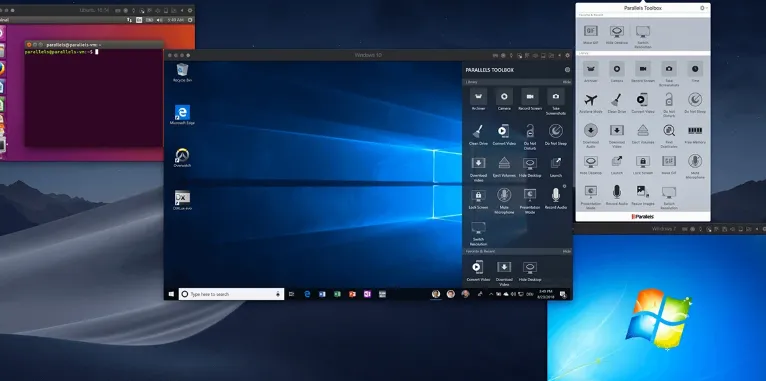Hide the Favorite & Recent section in Windows toolbox
This screenshot has height=381, width=766.
[x=566, y=251]
